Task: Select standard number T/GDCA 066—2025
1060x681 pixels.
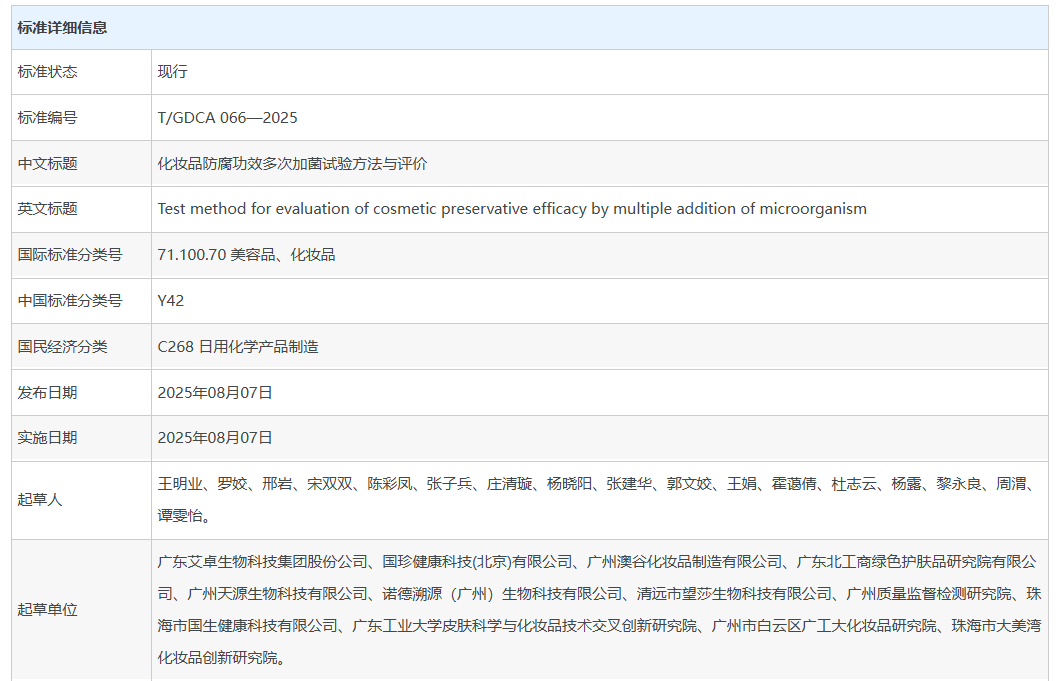Action: (x=227, y=118)
